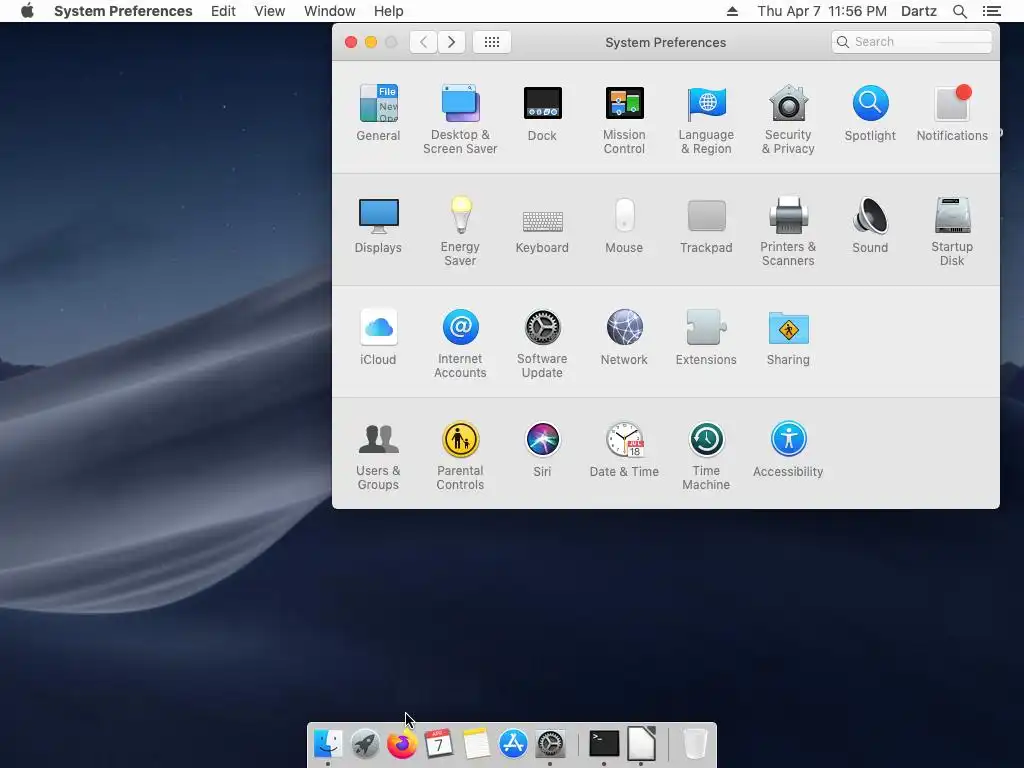Click the forward navigation arrow button
Viewport: 1024px width, 768px height.
pos(451,42)
